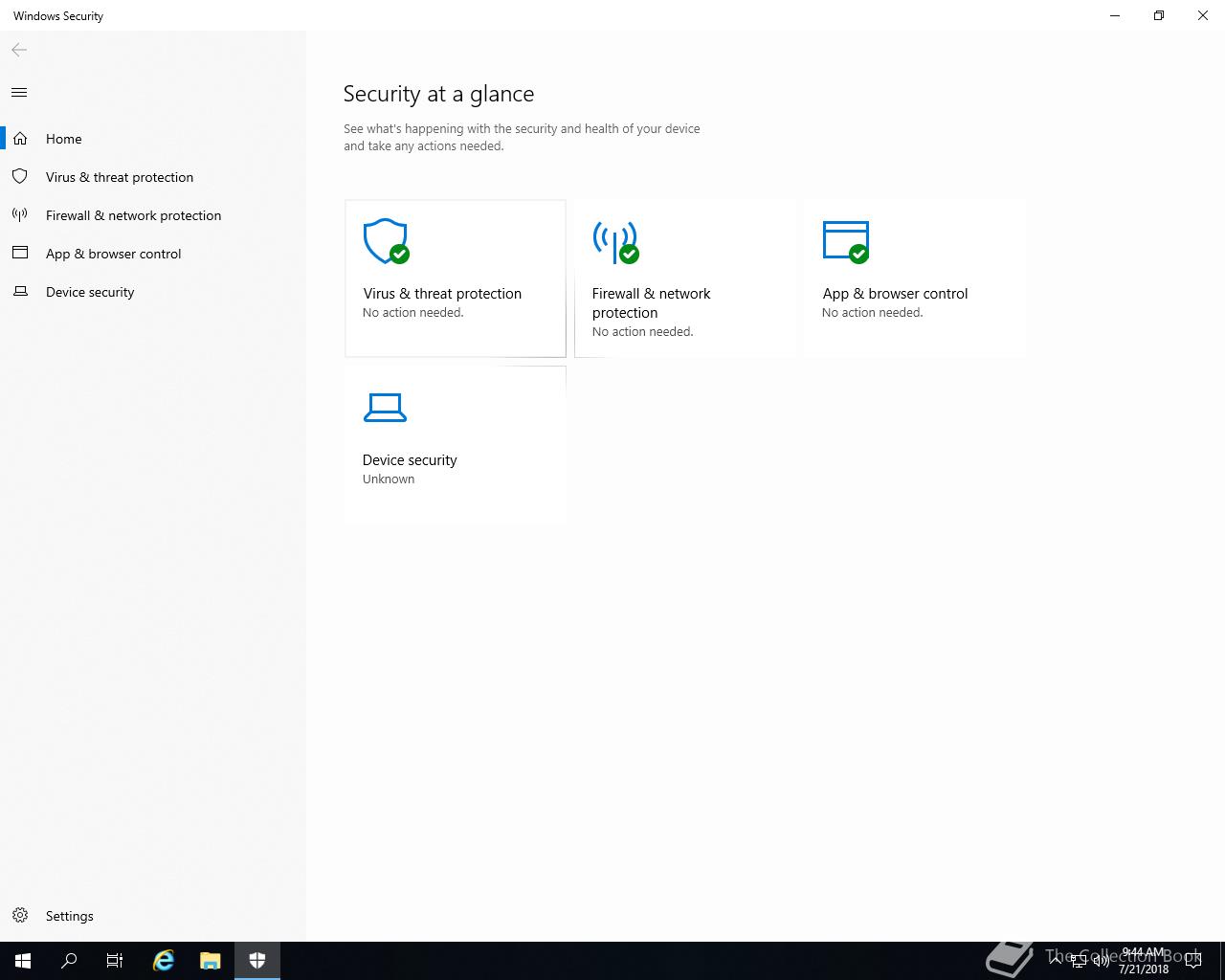Maximize or restore the Windows Security window
The width and height of the screenshot is (1225, 980).
click(1159, 15)
